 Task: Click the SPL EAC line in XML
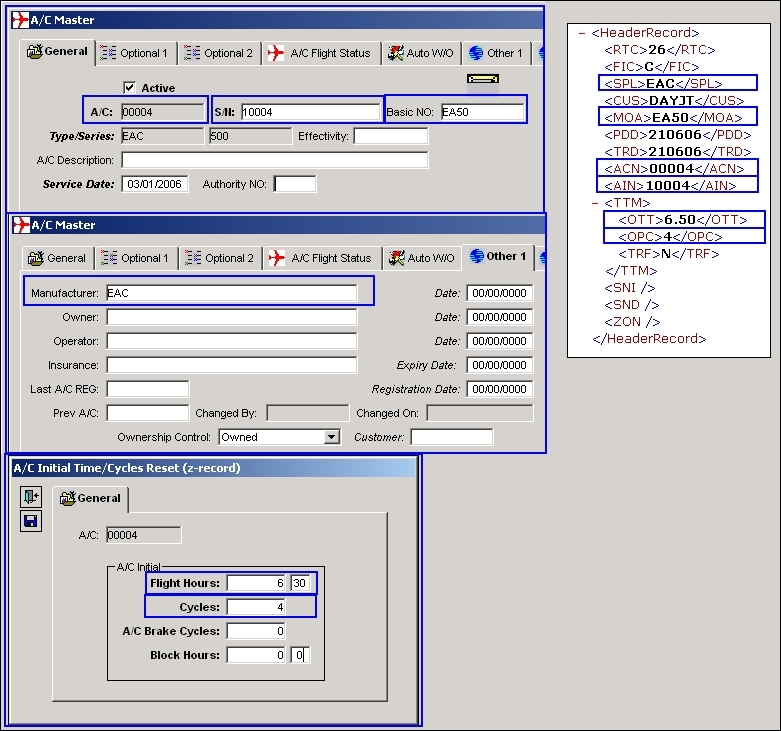[663, 83]
